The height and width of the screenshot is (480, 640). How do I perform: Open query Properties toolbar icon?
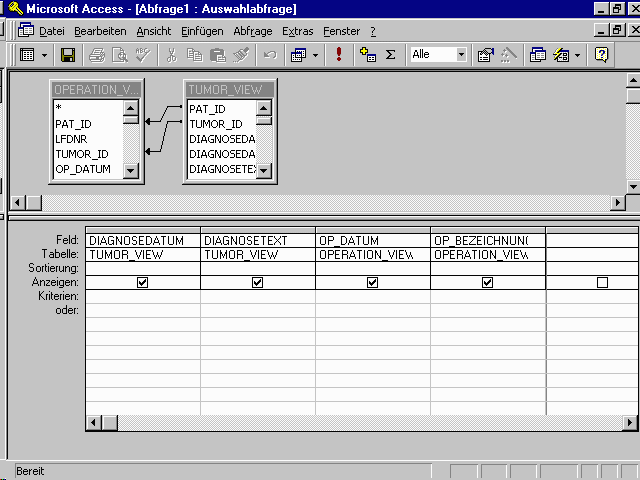(x=486, y=55)
